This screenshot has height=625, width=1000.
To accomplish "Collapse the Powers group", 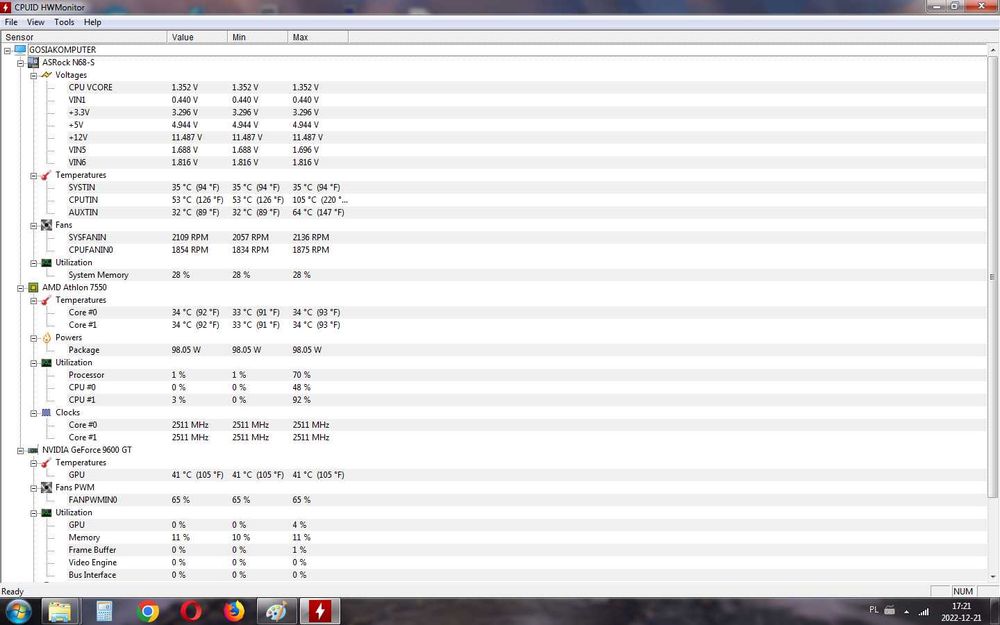I will 34,338.
